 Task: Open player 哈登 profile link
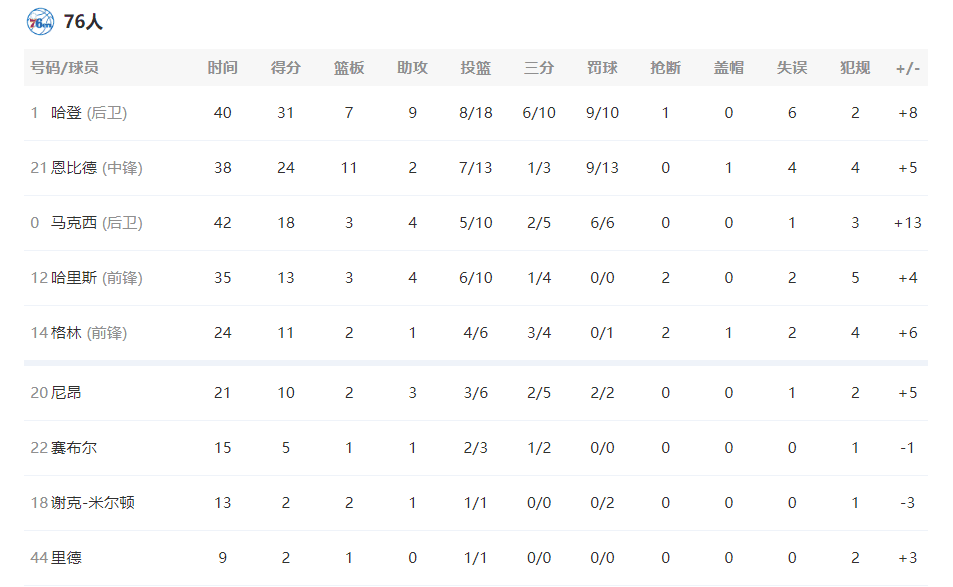pos(66,113)
